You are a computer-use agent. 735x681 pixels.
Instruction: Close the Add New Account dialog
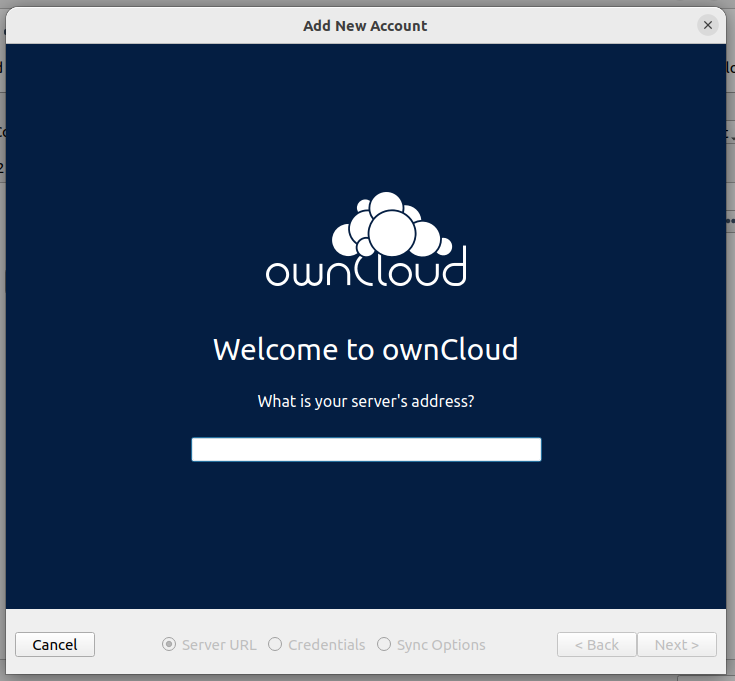click(x=708, y=25)
